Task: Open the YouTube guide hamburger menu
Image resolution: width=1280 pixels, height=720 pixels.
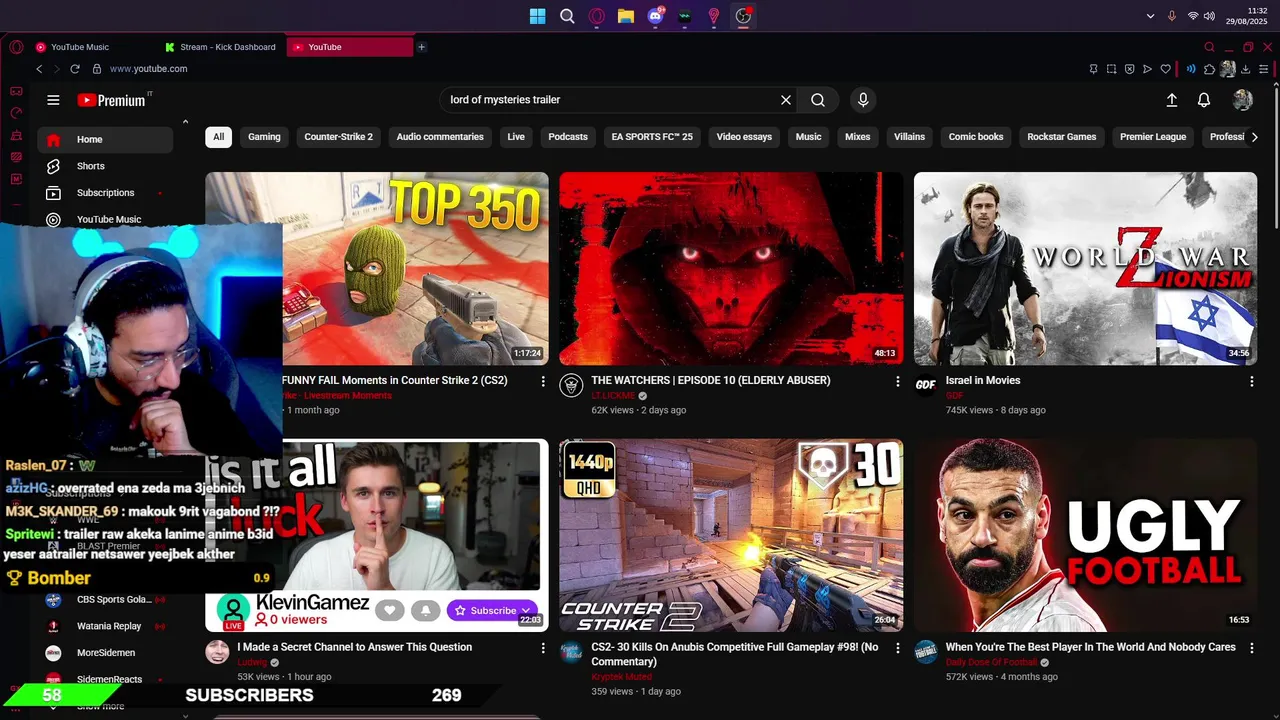Action: [53, 100]
